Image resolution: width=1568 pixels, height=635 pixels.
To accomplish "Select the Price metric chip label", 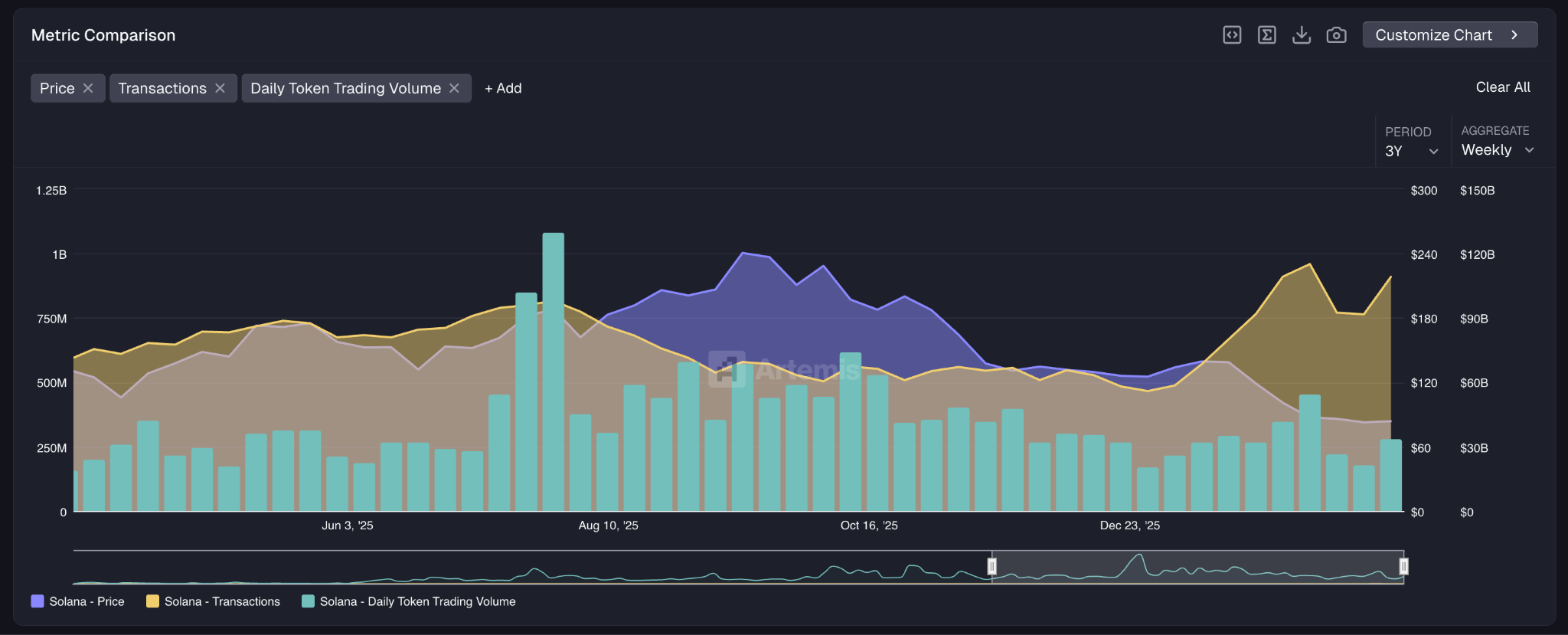I will [57, 88].
